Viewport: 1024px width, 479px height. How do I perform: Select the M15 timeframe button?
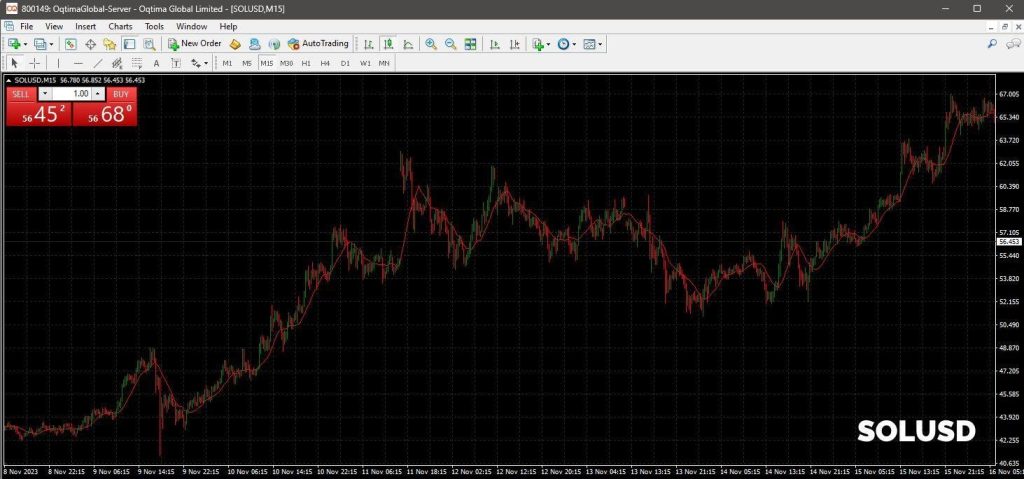[266, 63]
